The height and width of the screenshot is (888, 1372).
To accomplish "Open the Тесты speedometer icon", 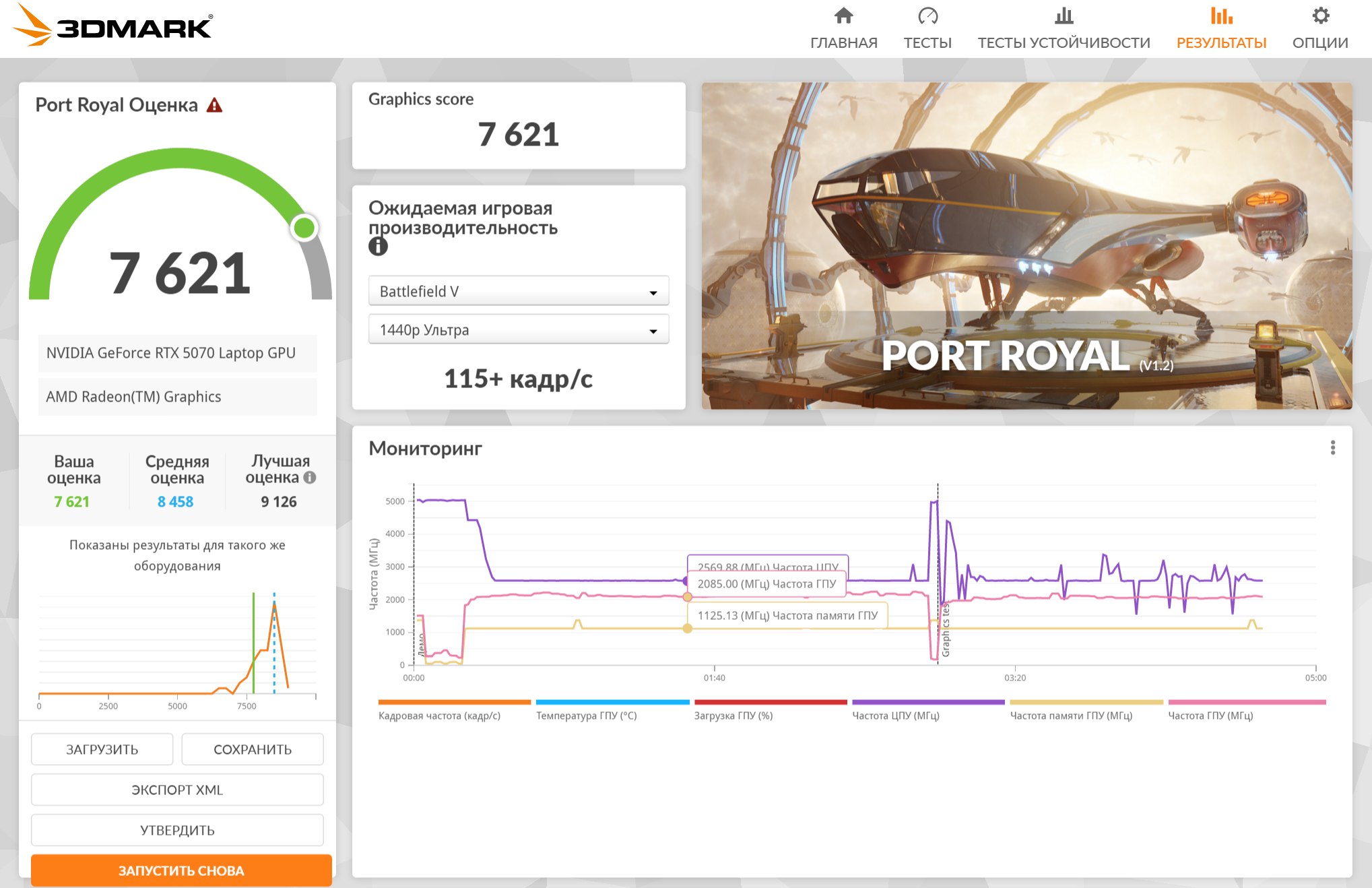I will [x=927, y=16].
